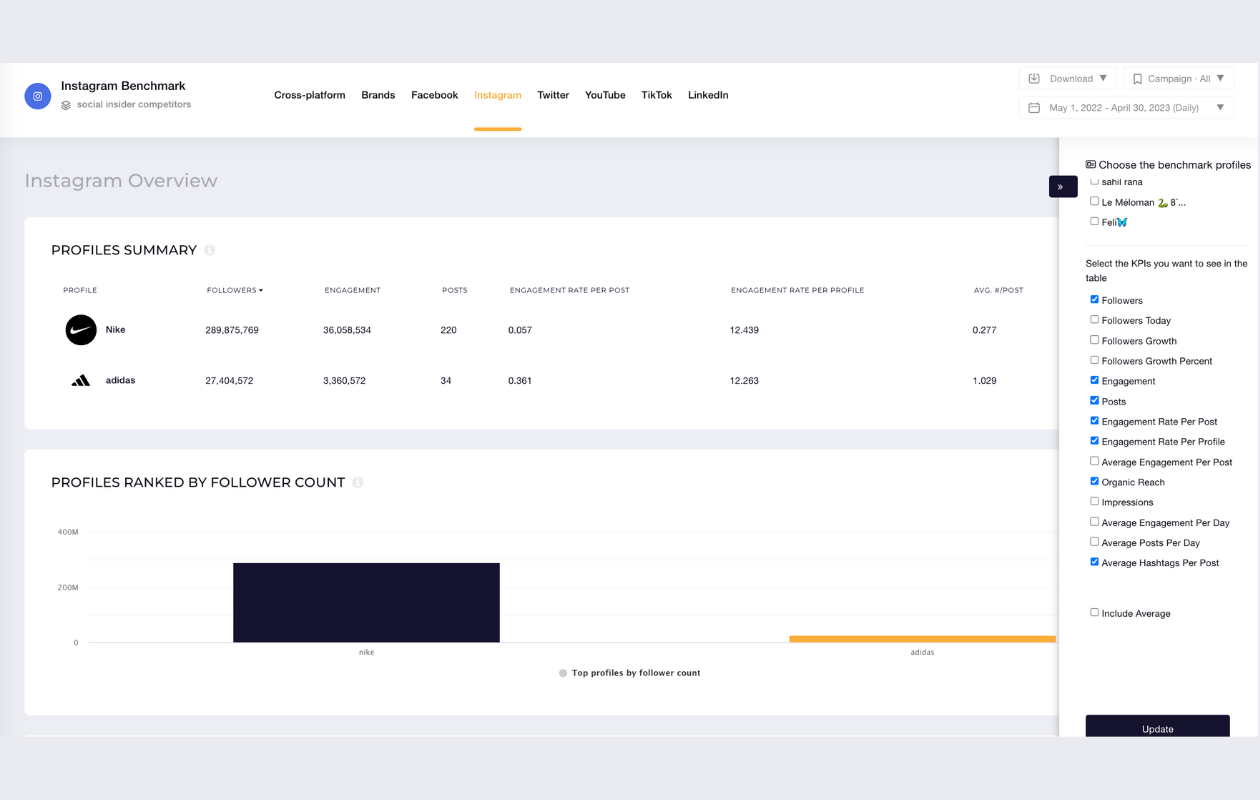Click legend dot for Top profiles by follower count
Screen dimensions: 1260x800
click(563, 673)
